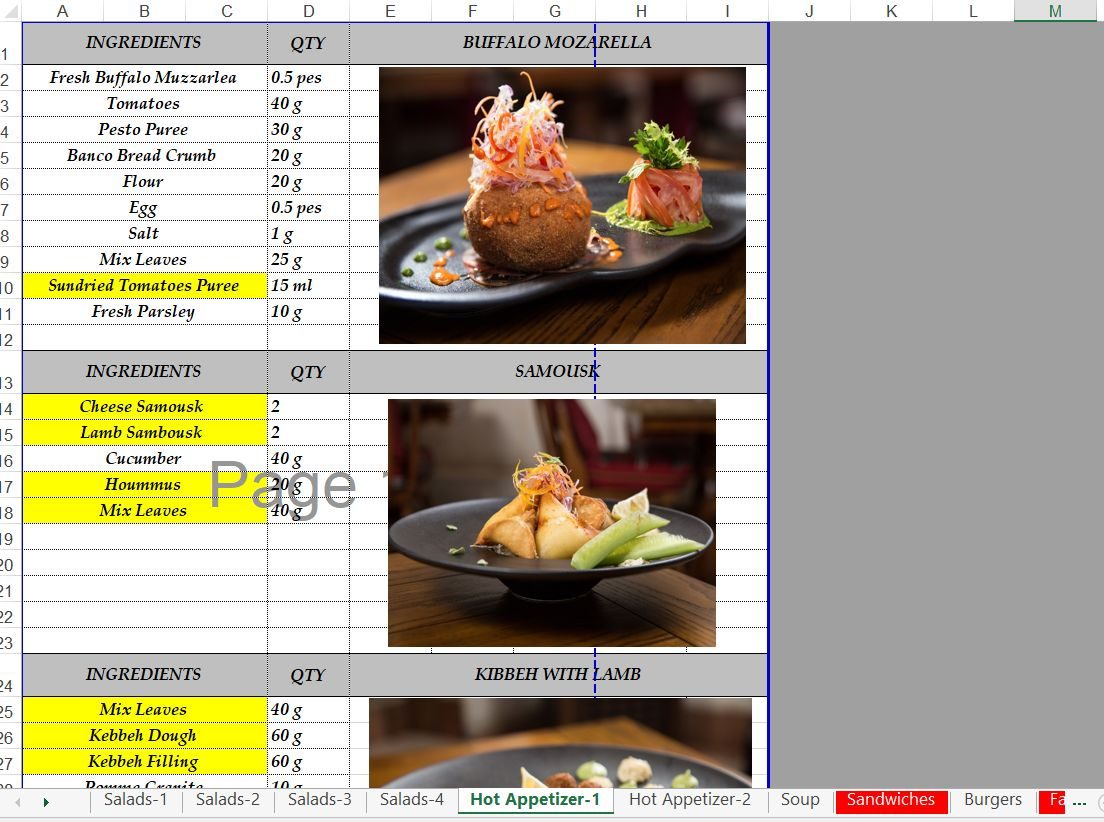Switch to the Burgers sheet tab
The width and height of the screenshot is (1104, 822).
[x=993, y=800]
